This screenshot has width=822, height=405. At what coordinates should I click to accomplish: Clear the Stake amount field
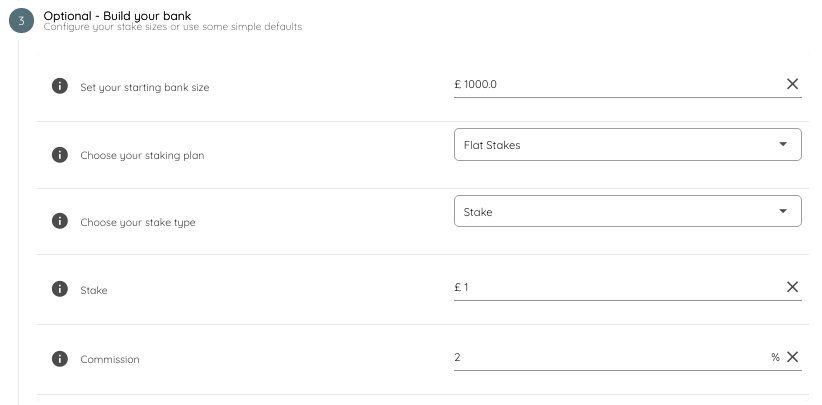click(792, 287)
